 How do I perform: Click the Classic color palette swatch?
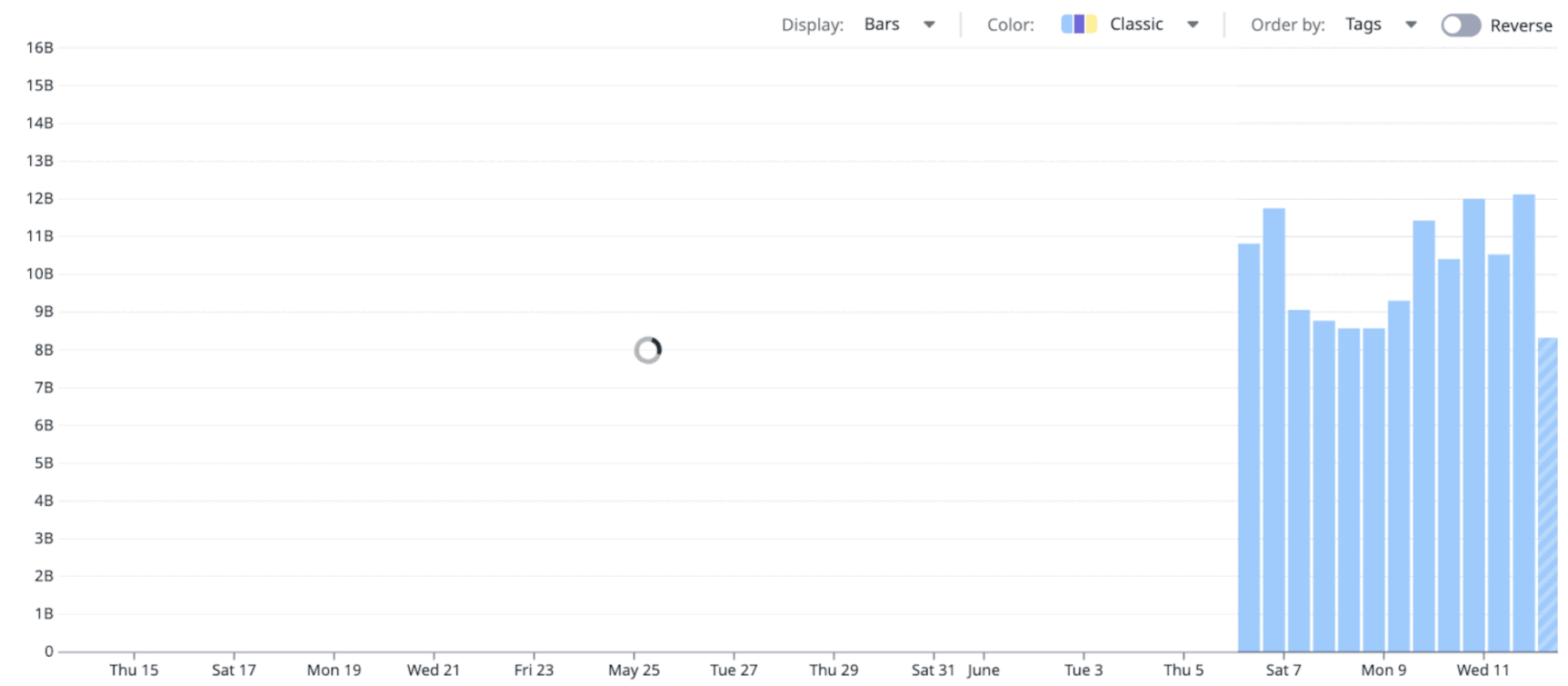[x=1078, y=25]
